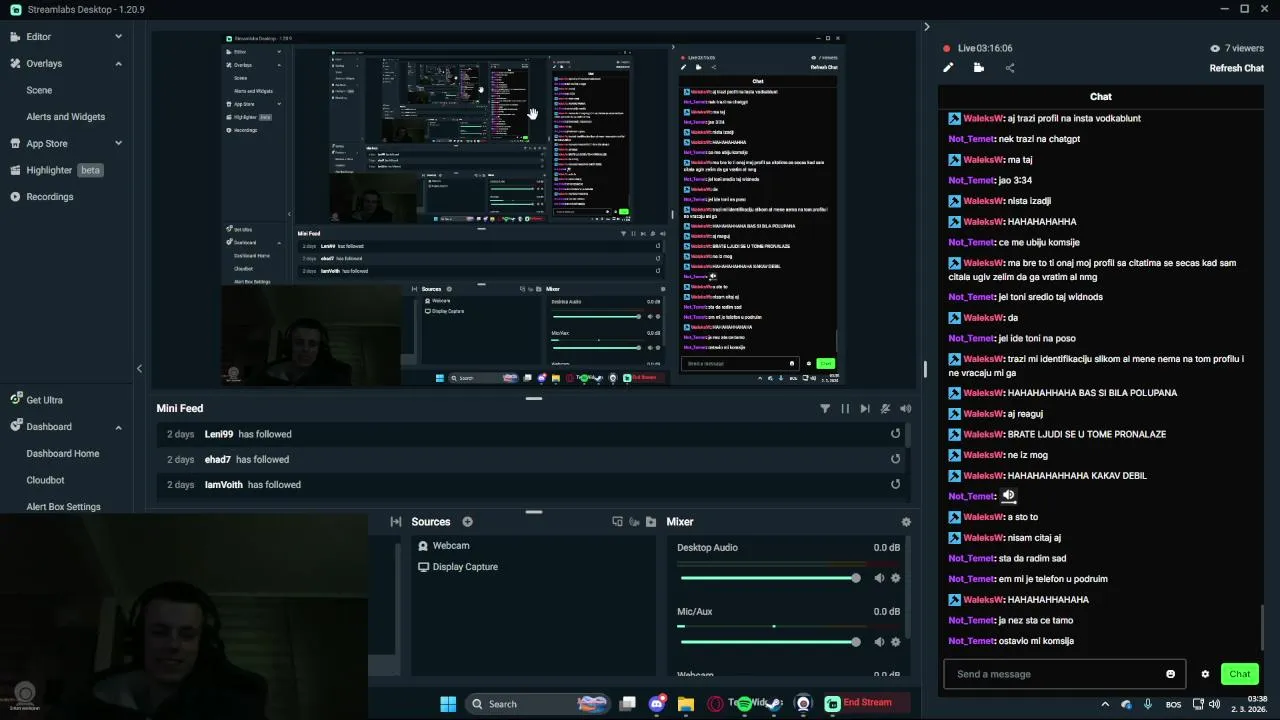Toggle Mini Feed alert volume speaker
Viewport: 1280px width, 720px height.
pos(905,409)
